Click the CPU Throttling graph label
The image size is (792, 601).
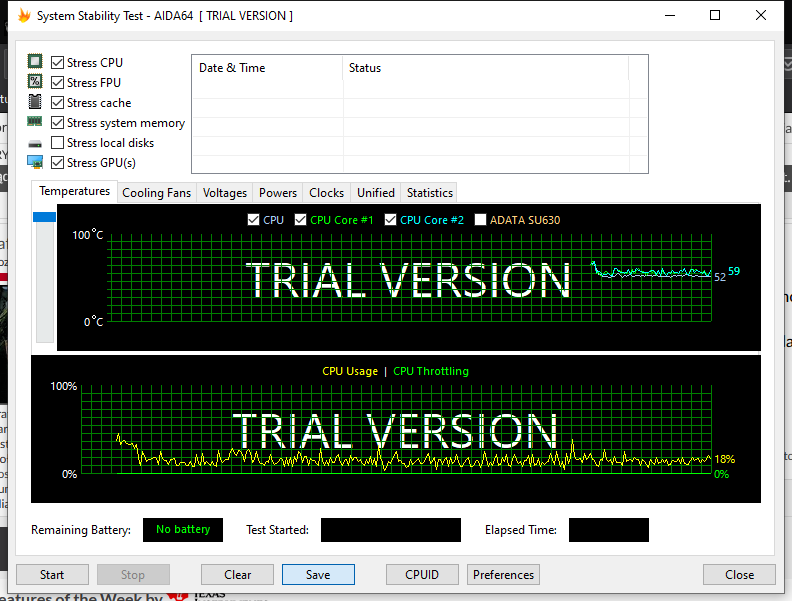click(x=431, y=371)
